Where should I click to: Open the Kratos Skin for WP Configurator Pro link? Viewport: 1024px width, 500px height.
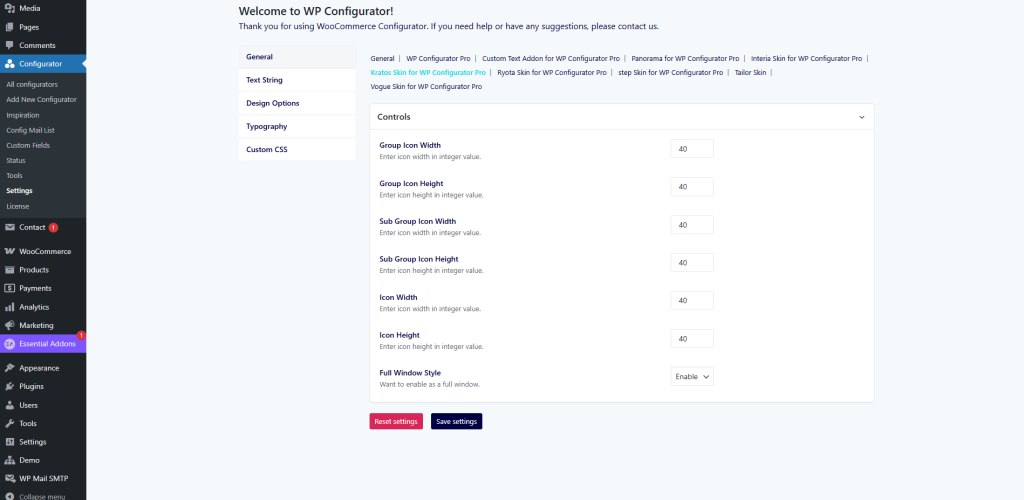coord(428,73)
